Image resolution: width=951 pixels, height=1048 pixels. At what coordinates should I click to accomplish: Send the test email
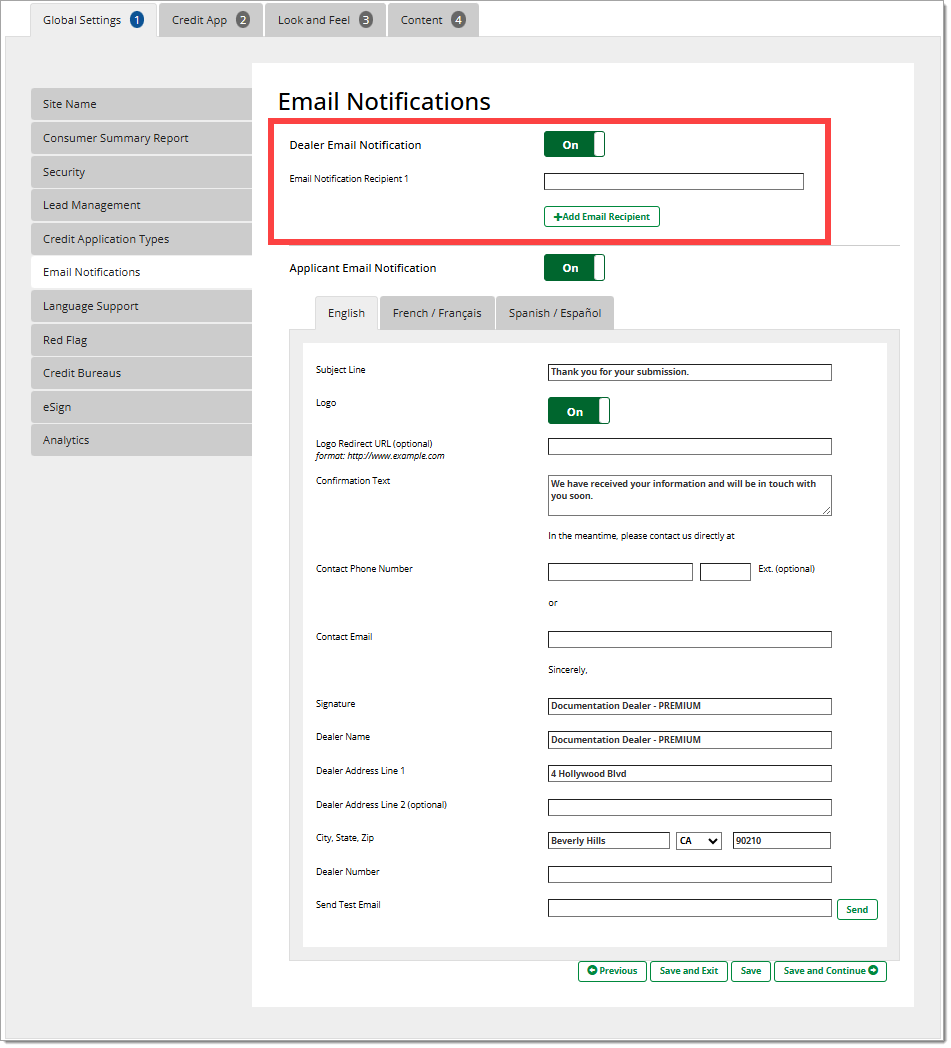tap(857, 910)
